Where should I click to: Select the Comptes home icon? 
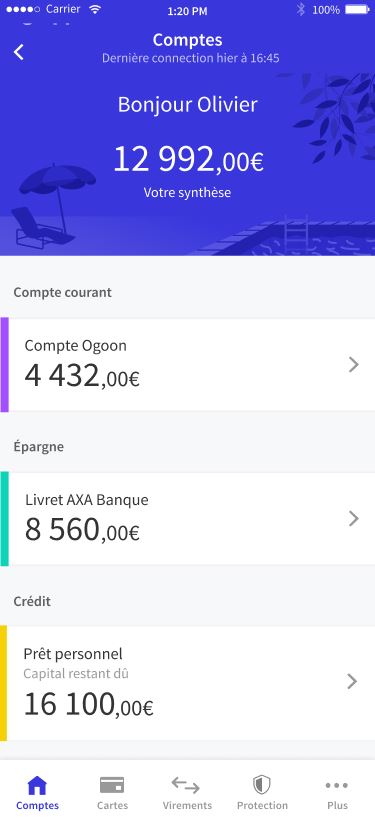click(x=37, y=785)
